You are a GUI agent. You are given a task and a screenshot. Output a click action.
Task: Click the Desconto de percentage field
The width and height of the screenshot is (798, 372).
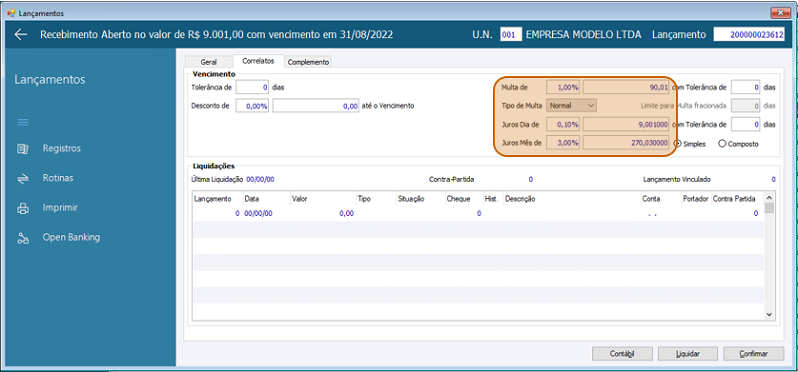pos(252,106)
